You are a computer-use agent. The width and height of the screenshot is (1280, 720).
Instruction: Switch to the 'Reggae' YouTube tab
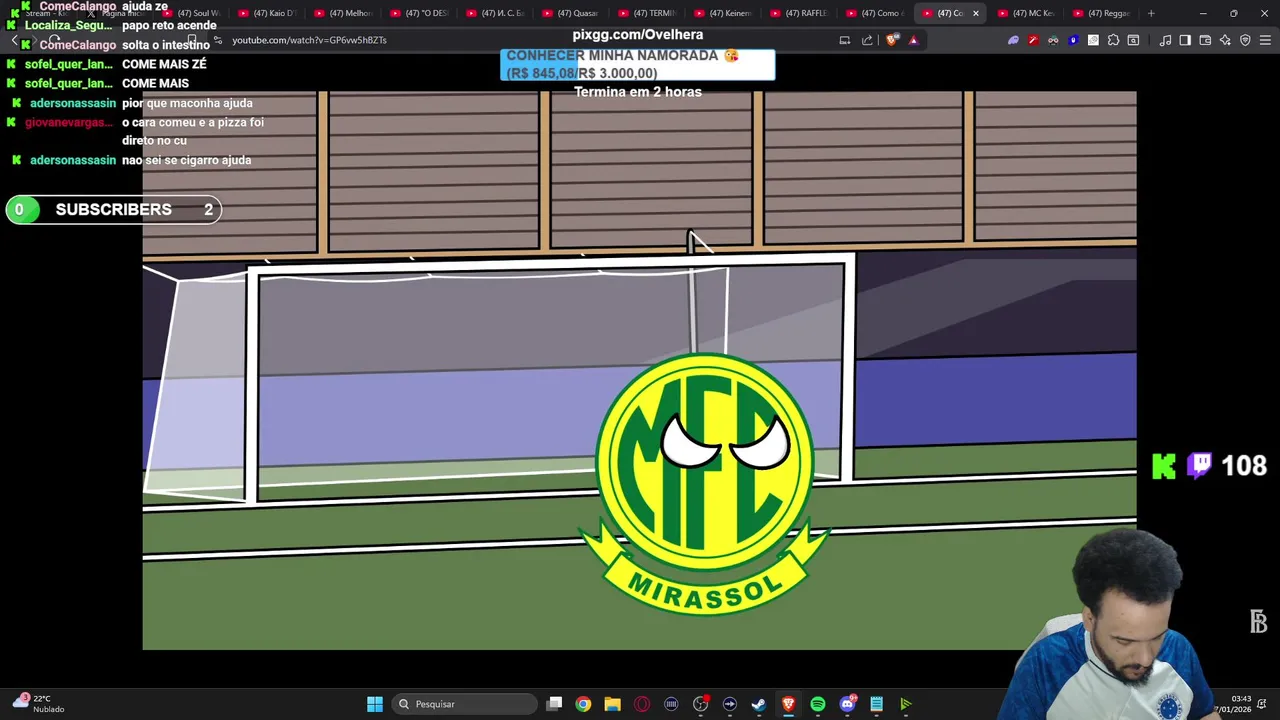pyautogui.click(x=1101, y=13)
